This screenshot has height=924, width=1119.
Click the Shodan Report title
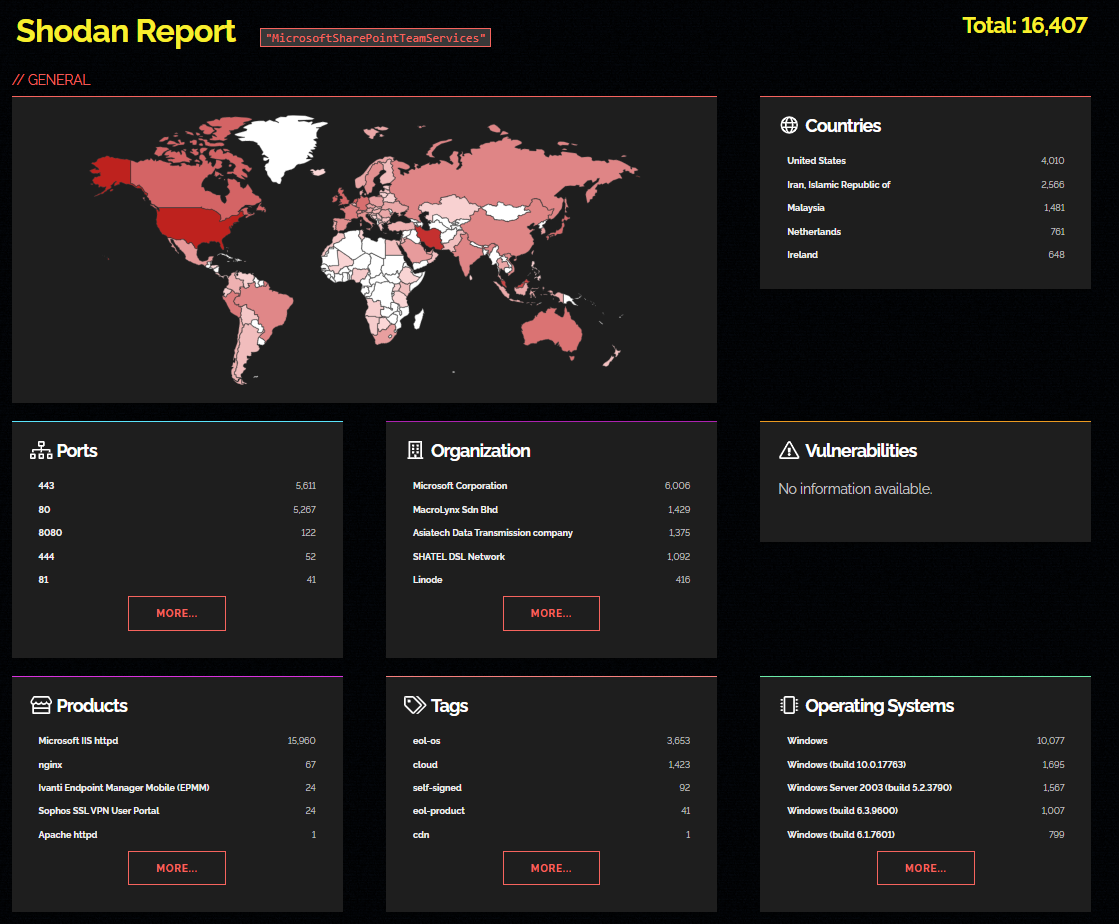(126, 31)
